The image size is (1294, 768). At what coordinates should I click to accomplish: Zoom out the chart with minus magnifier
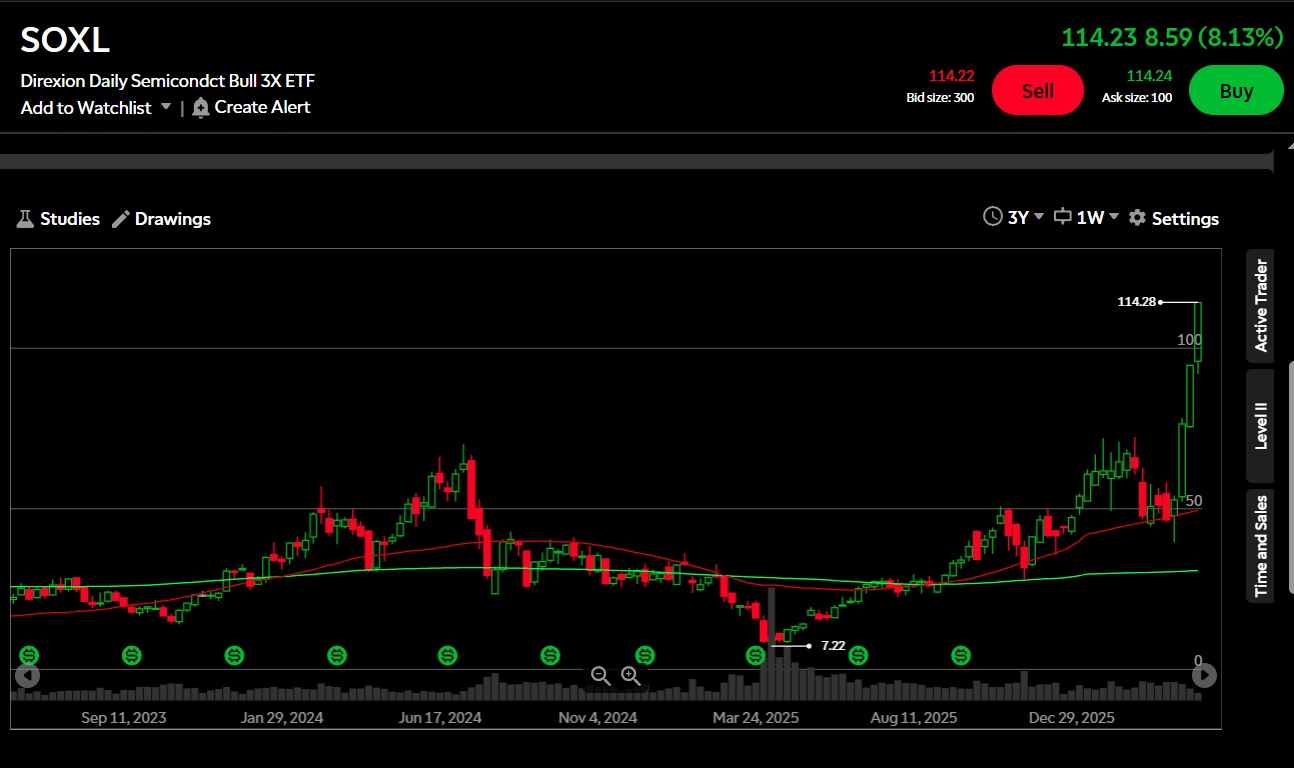(601, 676)
